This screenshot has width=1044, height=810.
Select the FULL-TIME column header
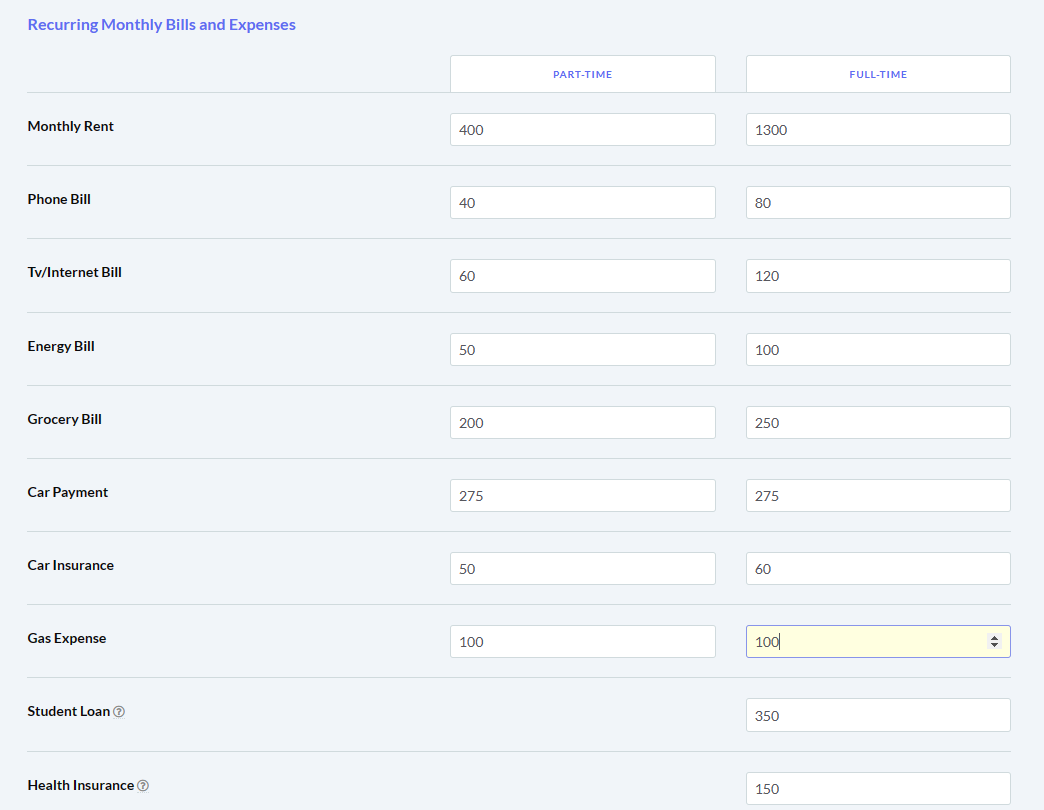(x=878, y=74)
